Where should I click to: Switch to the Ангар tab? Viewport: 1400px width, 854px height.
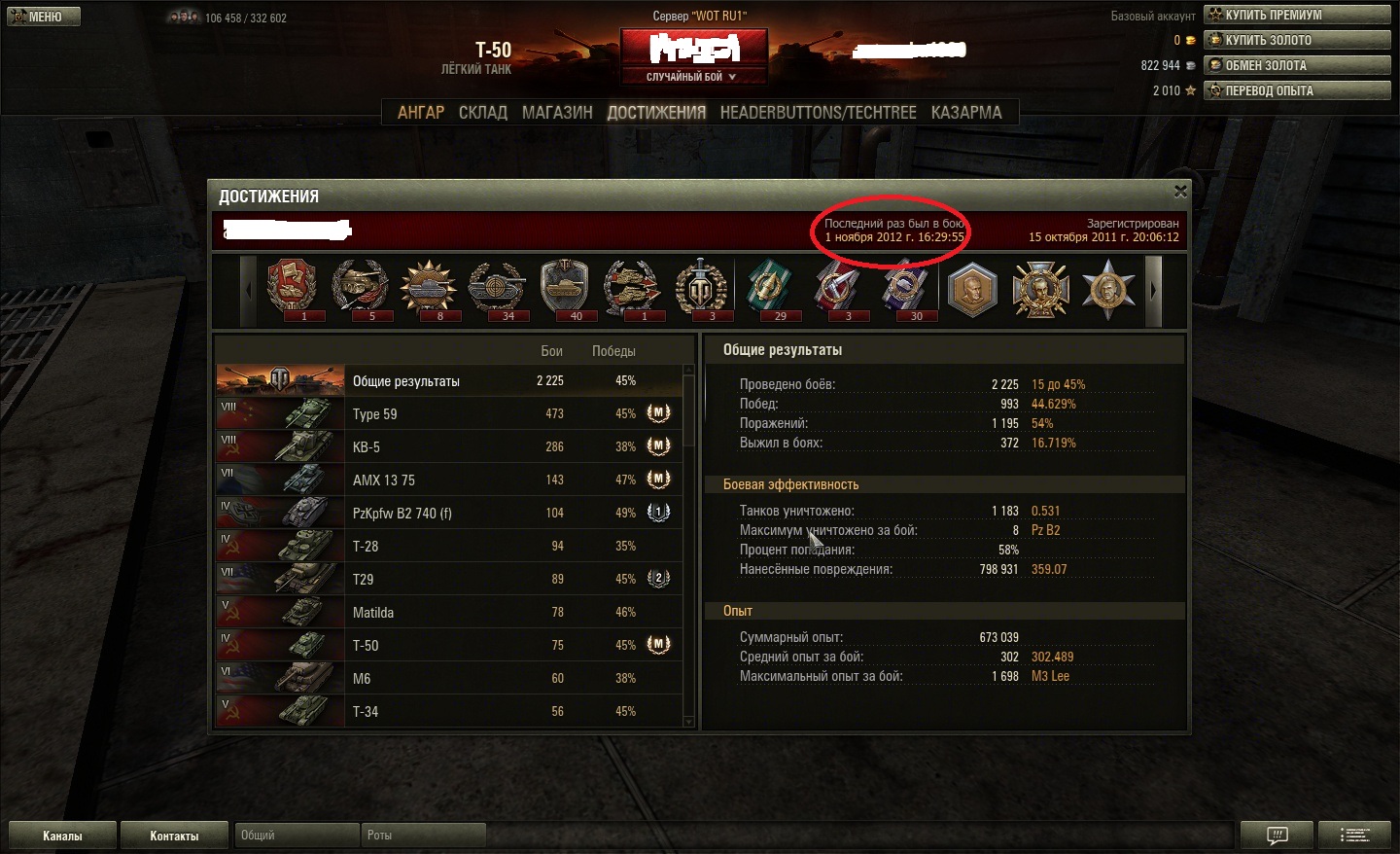coord(421,113)
